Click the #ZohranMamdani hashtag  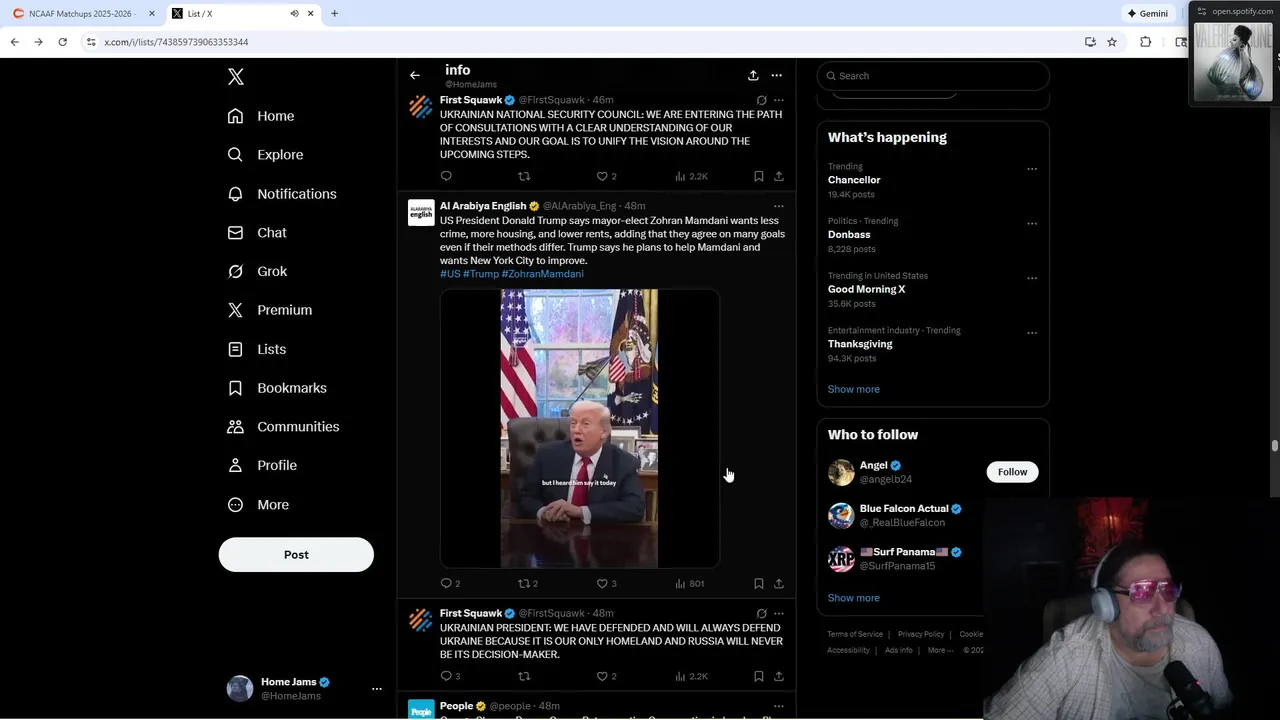(542, 274)
